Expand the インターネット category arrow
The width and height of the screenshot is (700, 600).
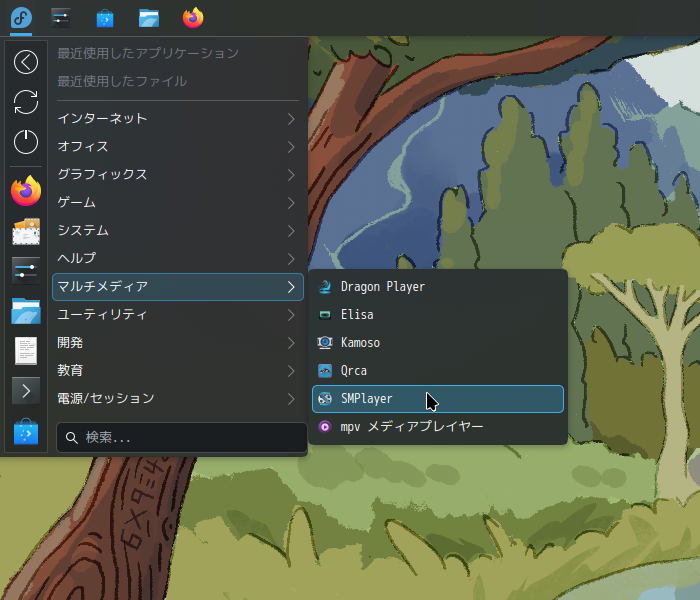(291, 119)
